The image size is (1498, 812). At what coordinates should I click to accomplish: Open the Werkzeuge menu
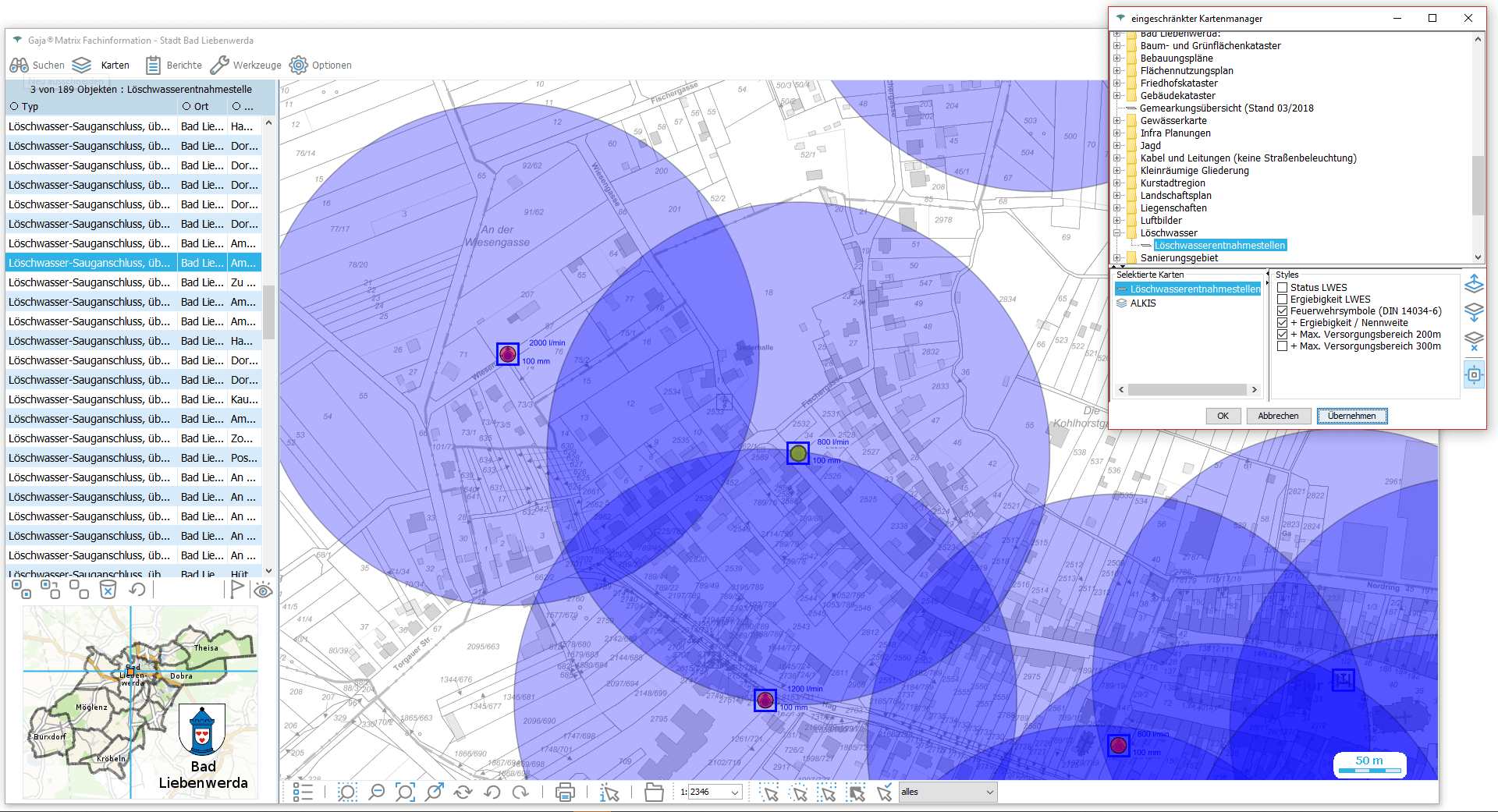tap(246, 66)
